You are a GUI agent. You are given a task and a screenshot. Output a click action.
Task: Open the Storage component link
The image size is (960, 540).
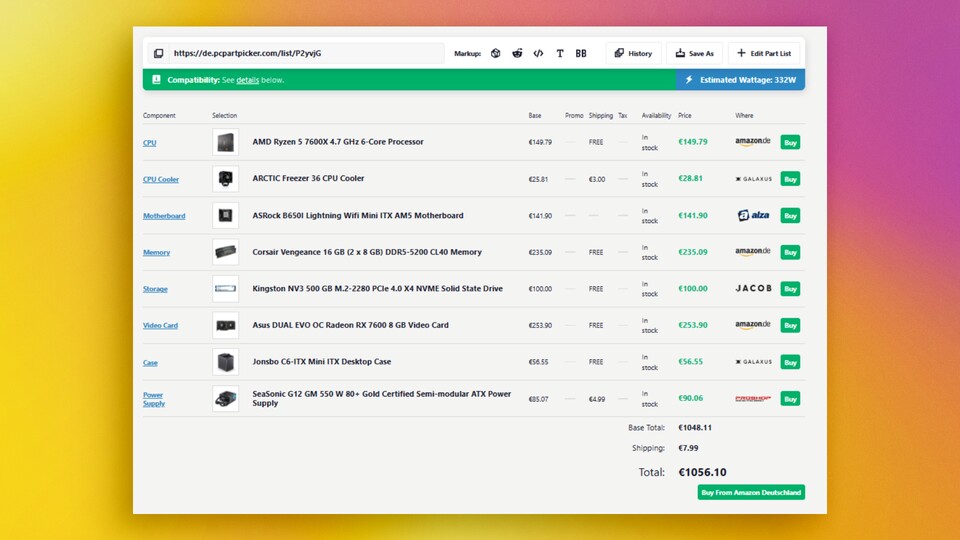click(155, 289)
